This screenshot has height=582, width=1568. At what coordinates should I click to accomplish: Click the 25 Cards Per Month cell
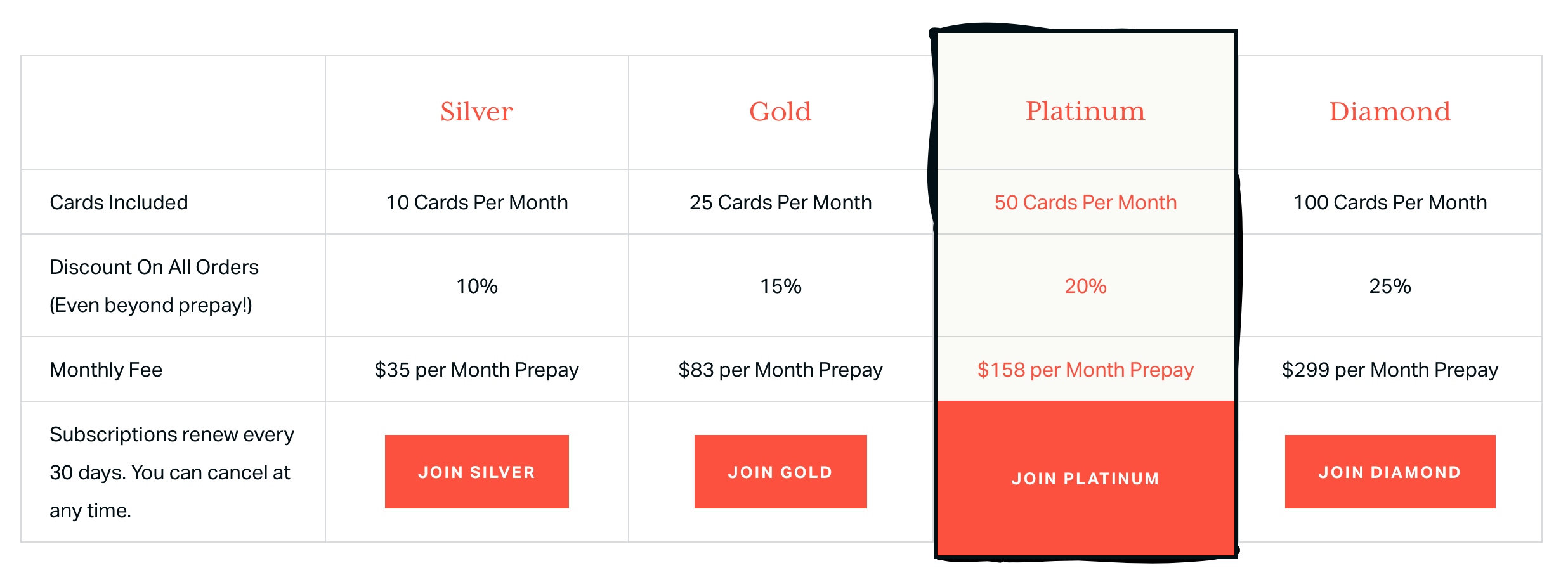(780, 202)
